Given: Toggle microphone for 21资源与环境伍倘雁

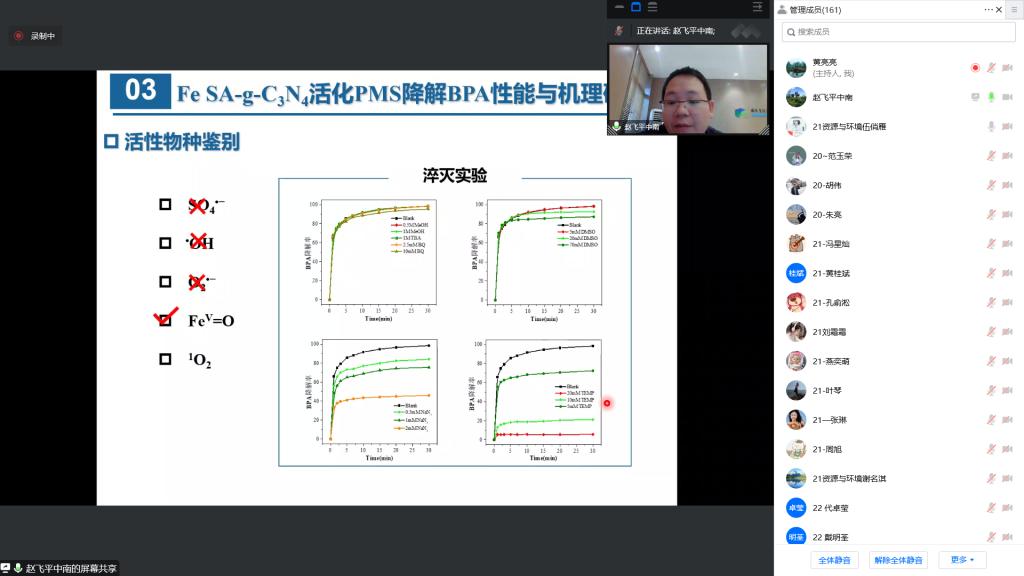Looking at the screenshot, I should [992, 127].
